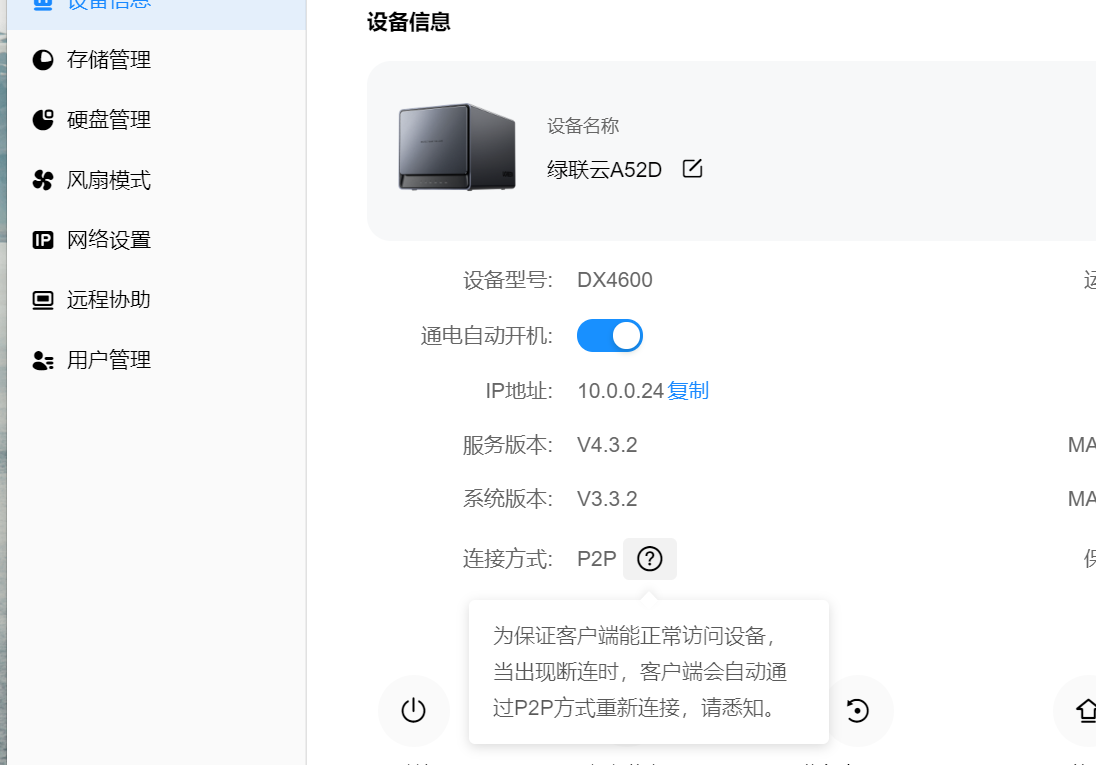This screenshot has width=1096, height=765.
Task: Toggle the auto power-on switch
Action: click(x=610, y=336)
